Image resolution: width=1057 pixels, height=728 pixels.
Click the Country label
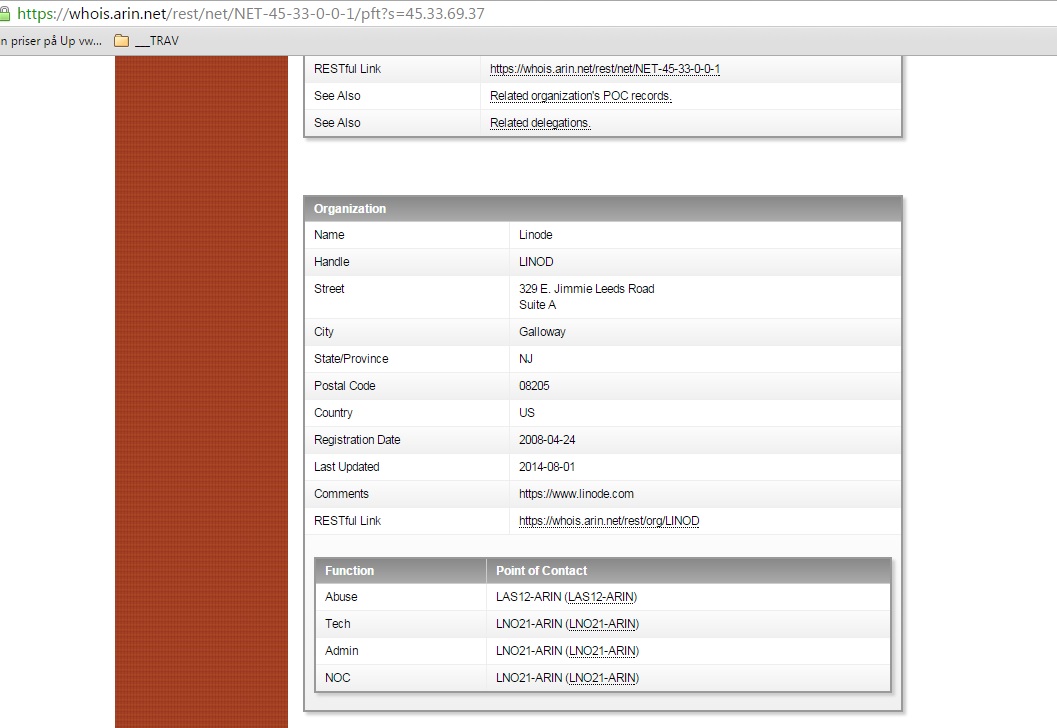point(333,413)
